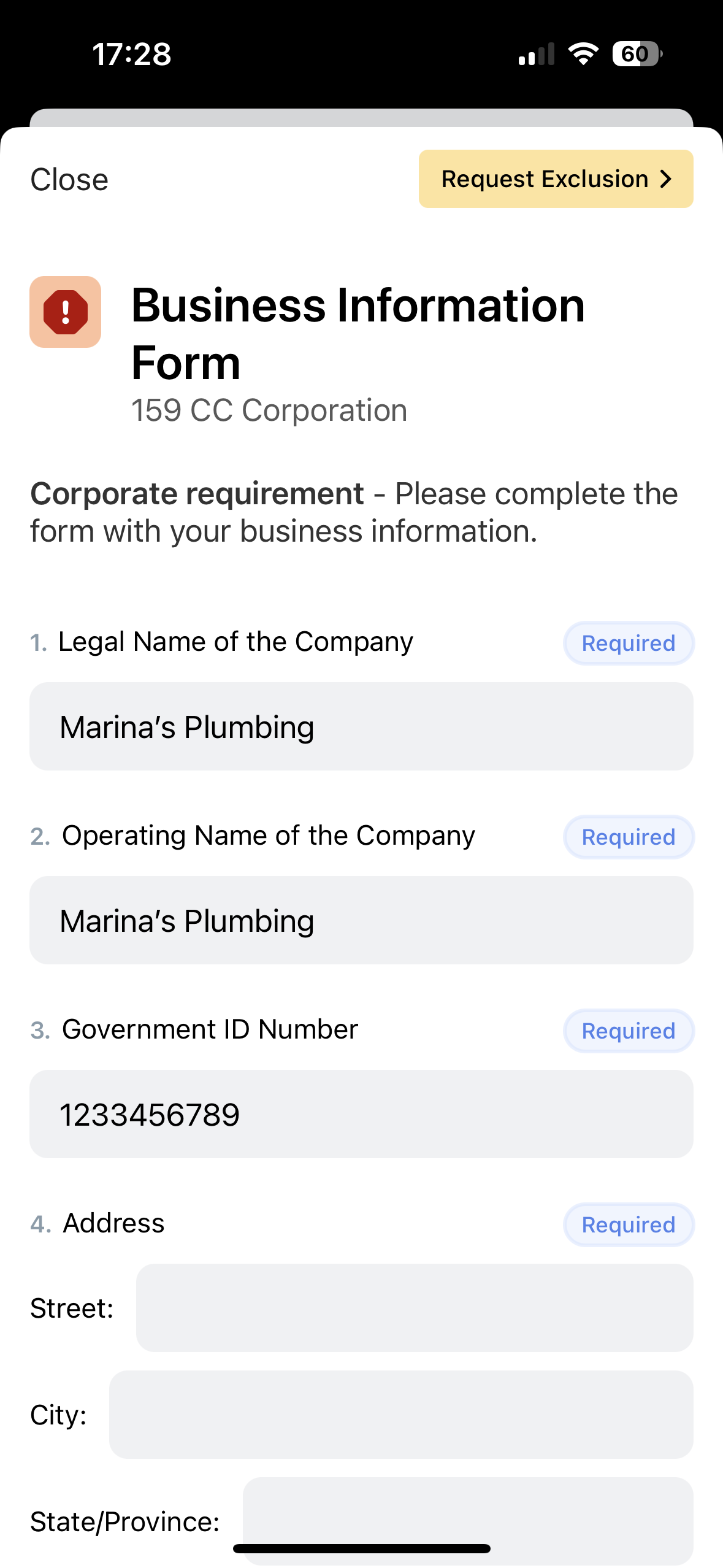
Task: Tap the cellular signal bars icon
Action: (x=537, y=54)
